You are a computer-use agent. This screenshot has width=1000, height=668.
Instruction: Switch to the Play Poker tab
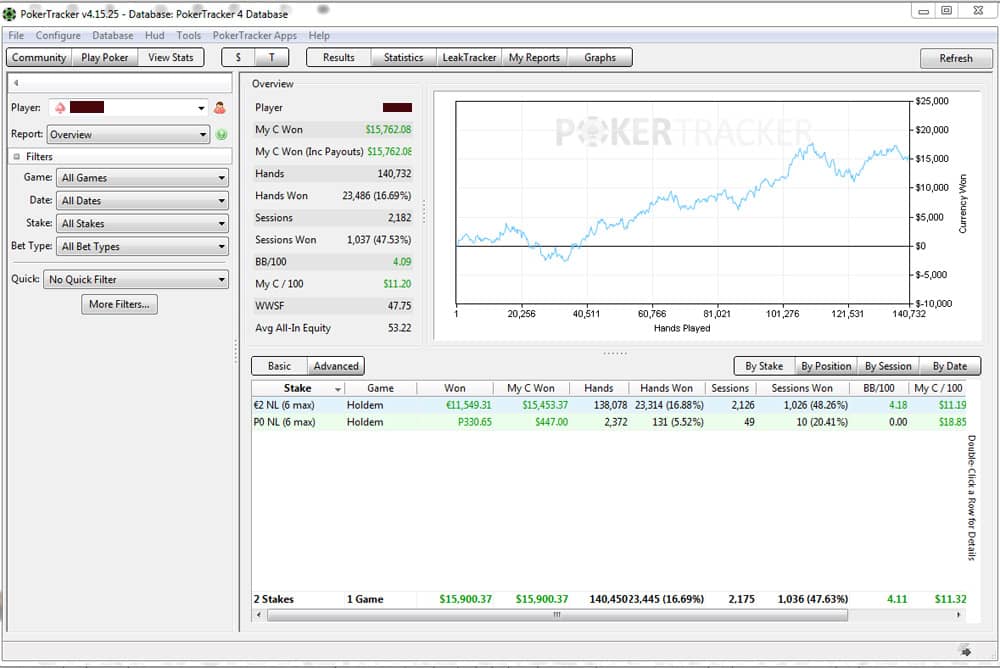(105, 57)
